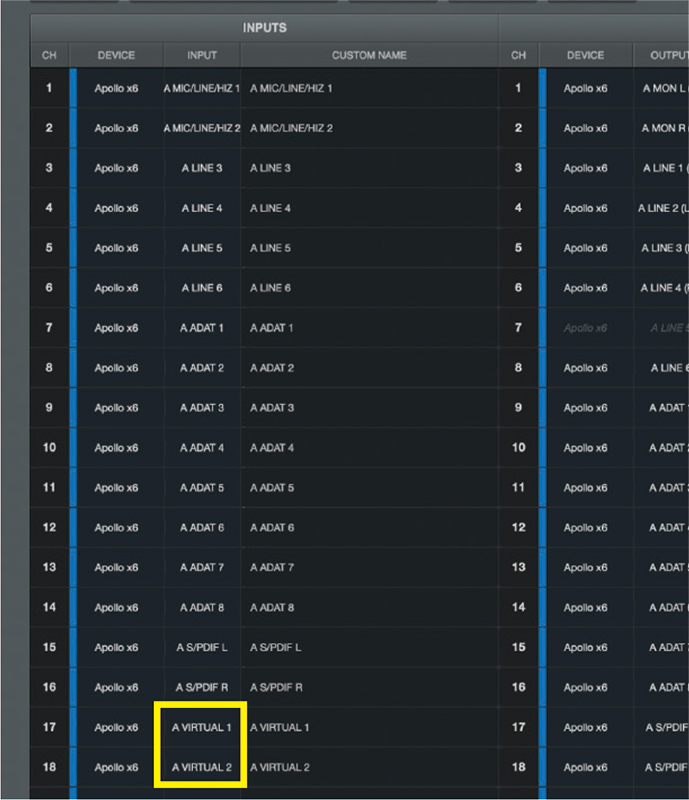Click output row 15 Apollo x6 device
Image resolution: width=689 pixels, height=800 pixels.
pos(585,647)
